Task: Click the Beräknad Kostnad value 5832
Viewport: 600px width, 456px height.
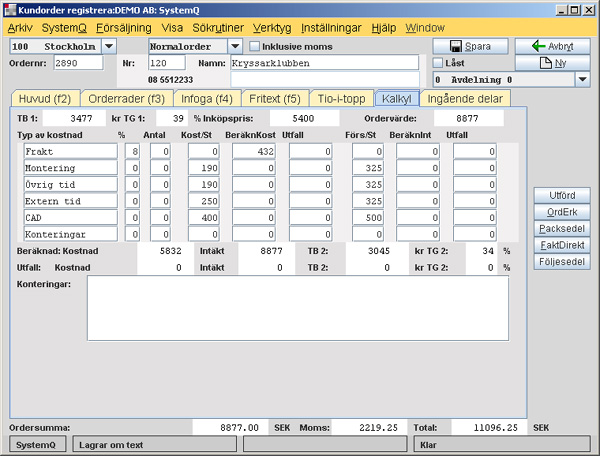Action: (165, 251)
